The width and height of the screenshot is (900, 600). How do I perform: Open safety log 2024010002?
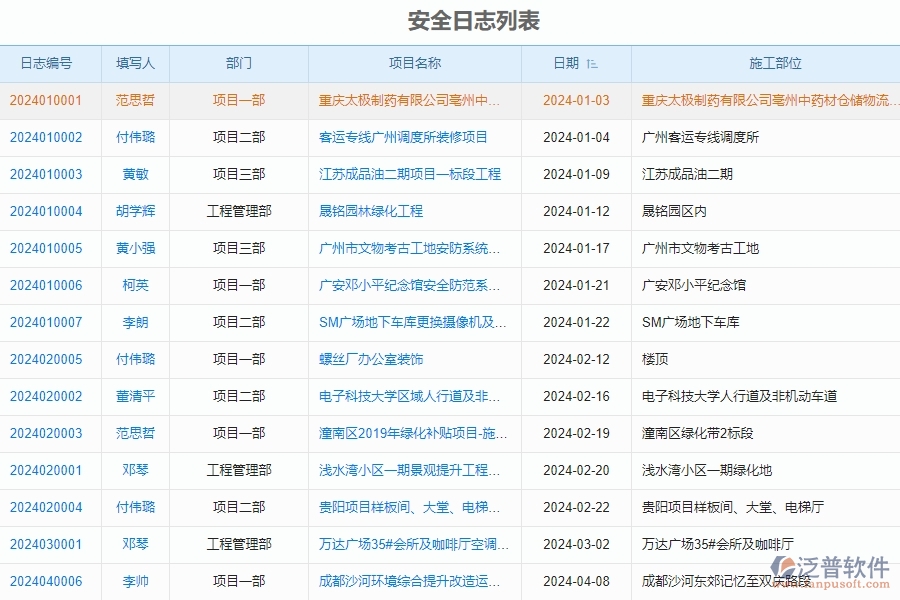pos(50,138)
